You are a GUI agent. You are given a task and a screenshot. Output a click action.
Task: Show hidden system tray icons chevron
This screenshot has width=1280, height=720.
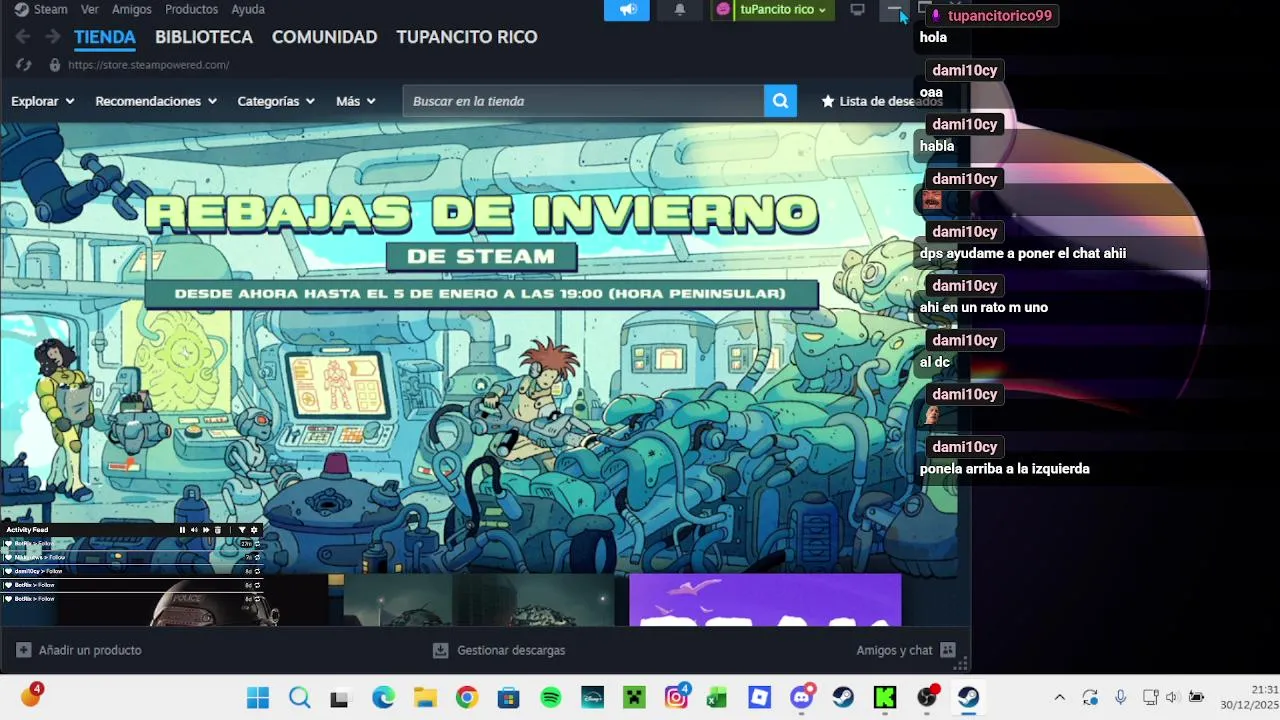coord(1060,697)
